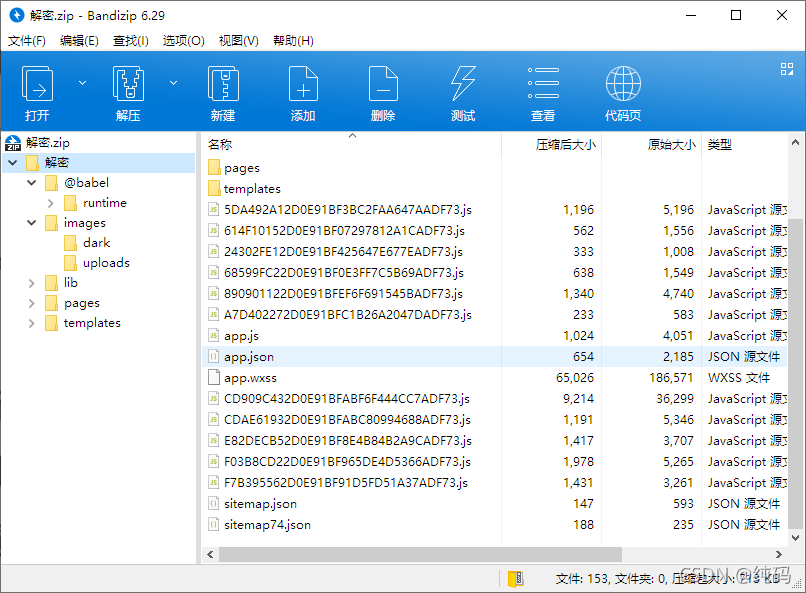Select the sitemap74.json file row

point(494,525)
